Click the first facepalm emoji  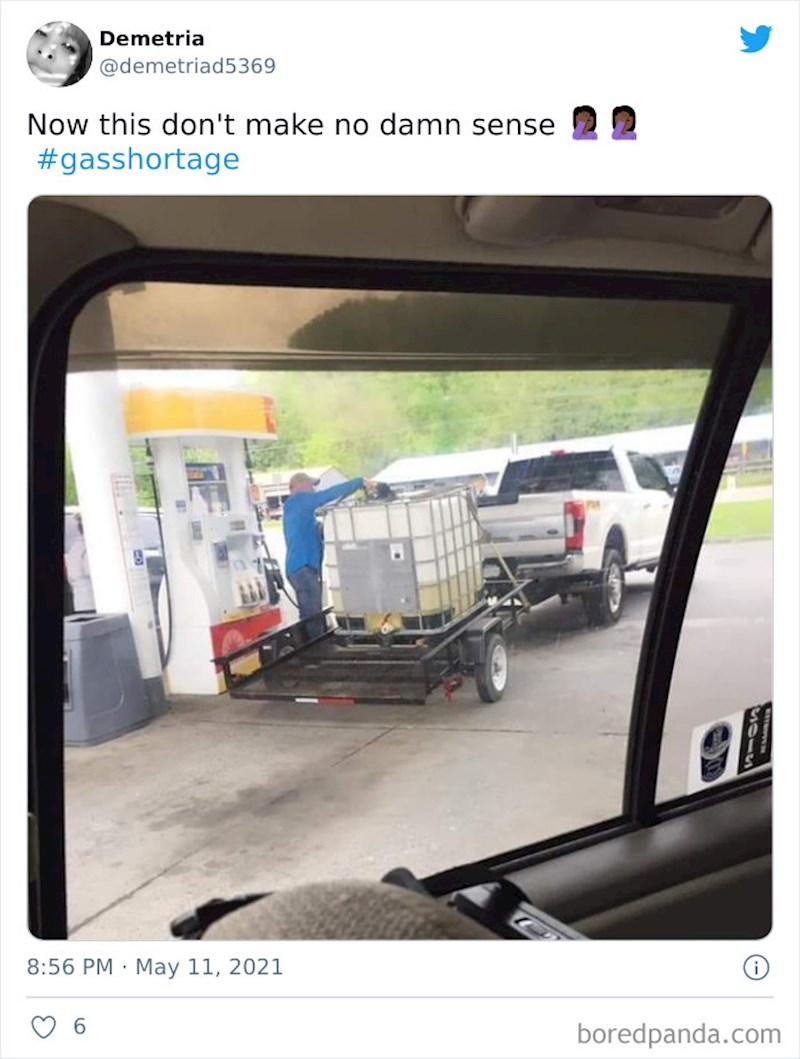coord(584,124)
